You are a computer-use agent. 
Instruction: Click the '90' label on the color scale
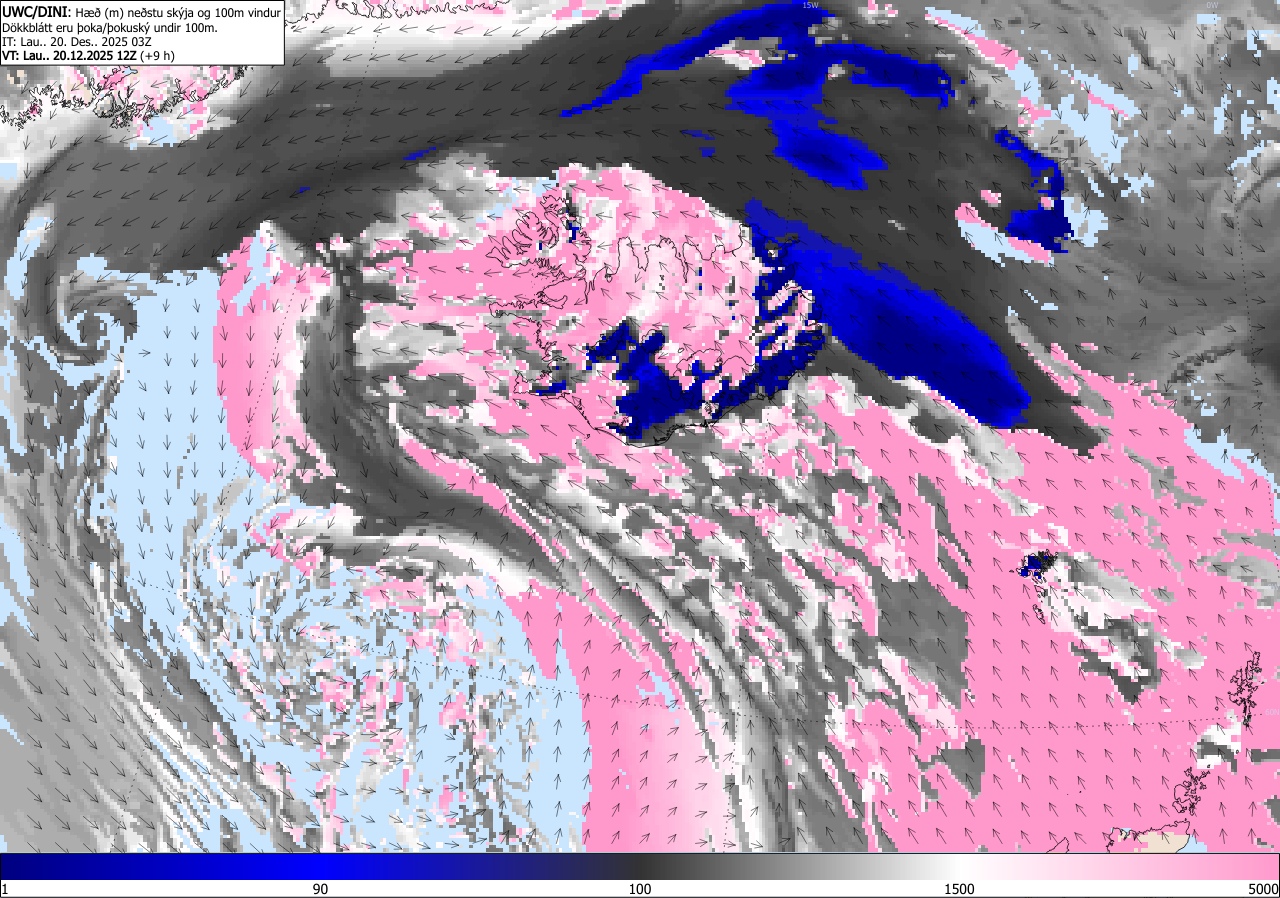pos(320,889)
